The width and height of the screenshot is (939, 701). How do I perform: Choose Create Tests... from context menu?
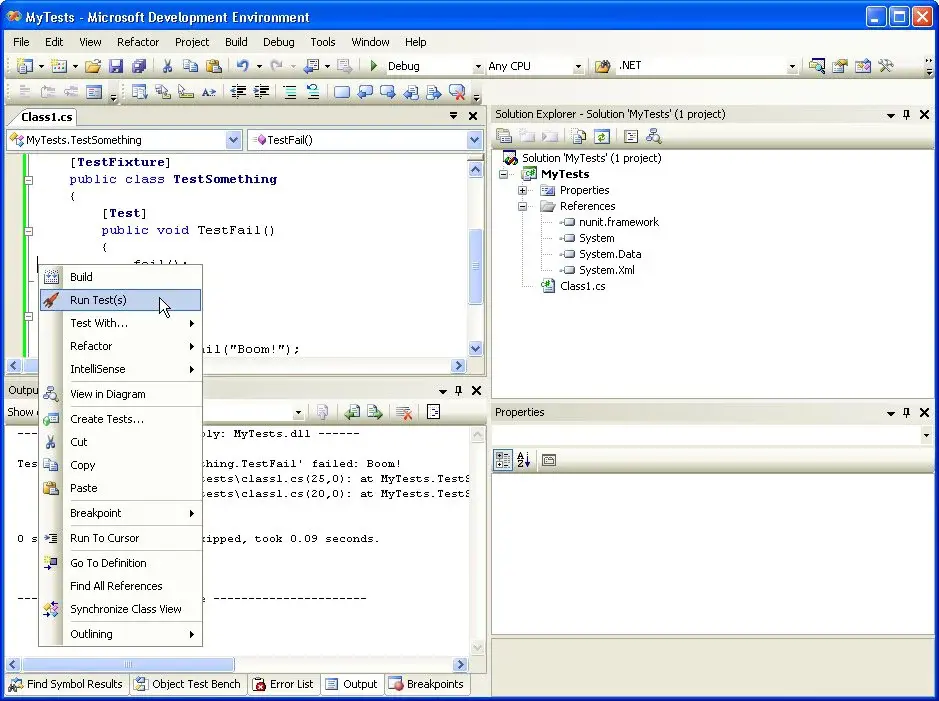tap(120, 419)
